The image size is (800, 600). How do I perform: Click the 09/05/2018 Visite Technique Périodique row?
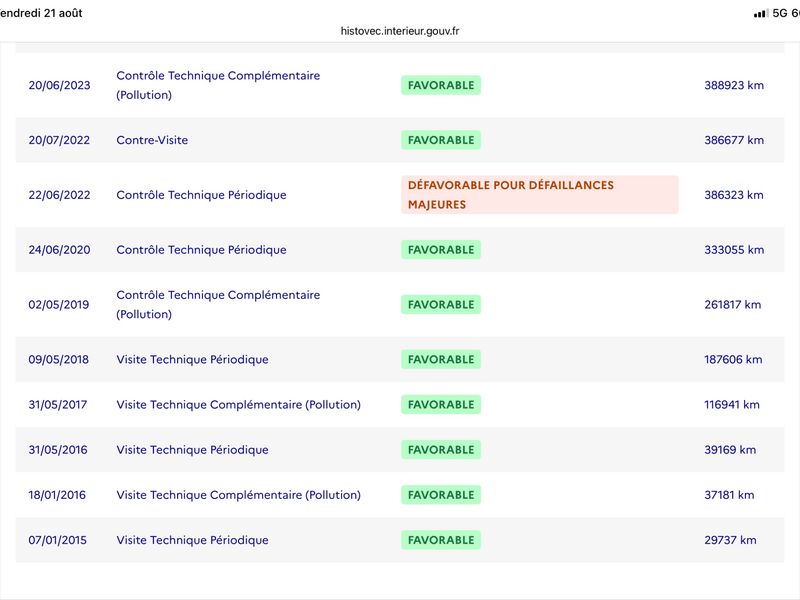pos(400,360)
